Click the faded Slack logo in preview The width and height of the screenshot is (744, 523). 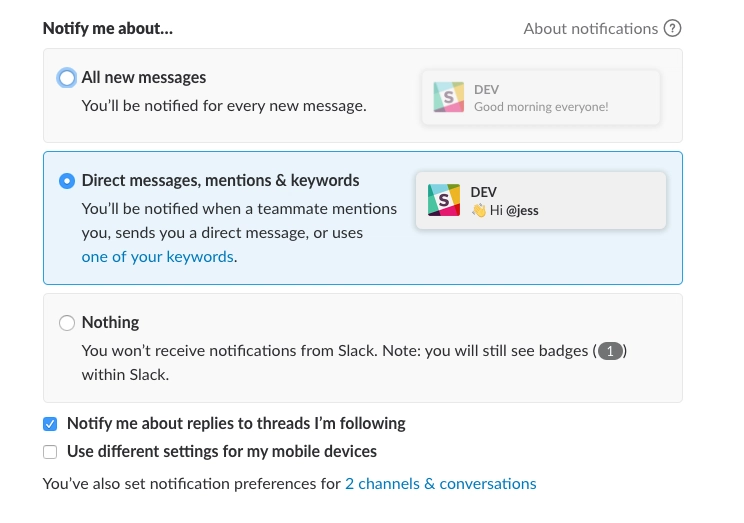click(x=448, y=97)
